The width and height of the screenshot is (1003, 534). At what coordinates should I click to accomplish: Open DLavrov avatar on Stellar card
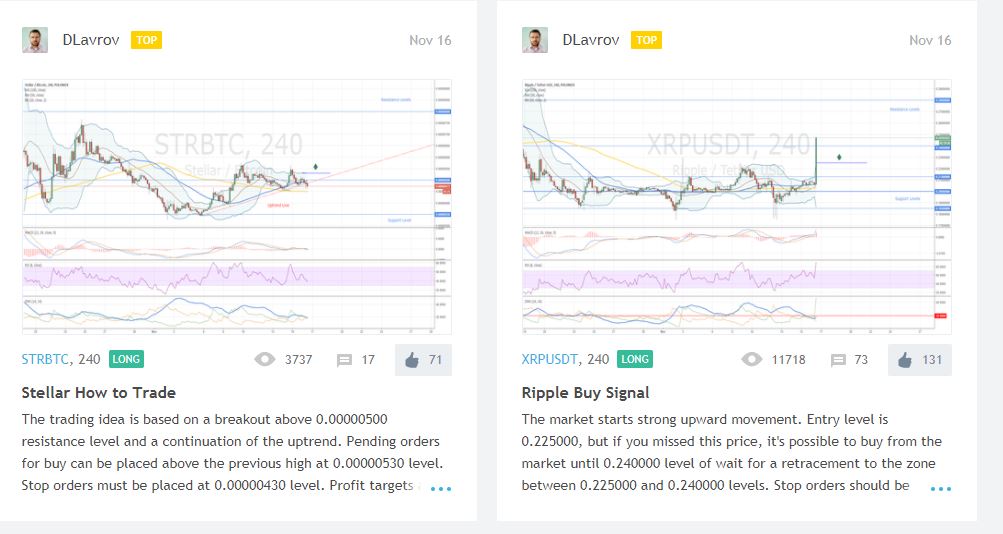[35, 40]
